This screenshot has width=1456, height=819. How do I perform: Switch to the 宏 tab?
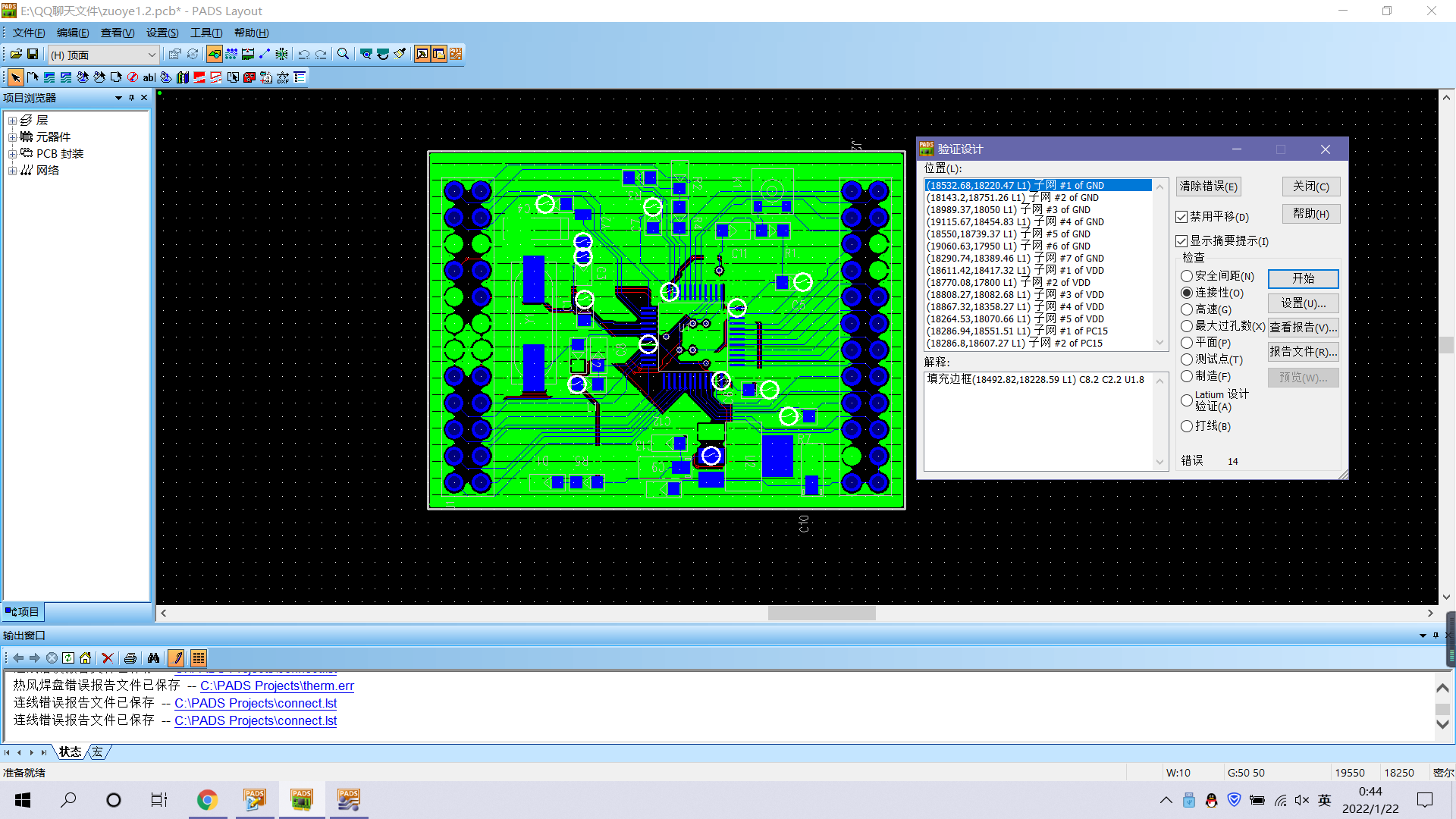click(98, 752)
